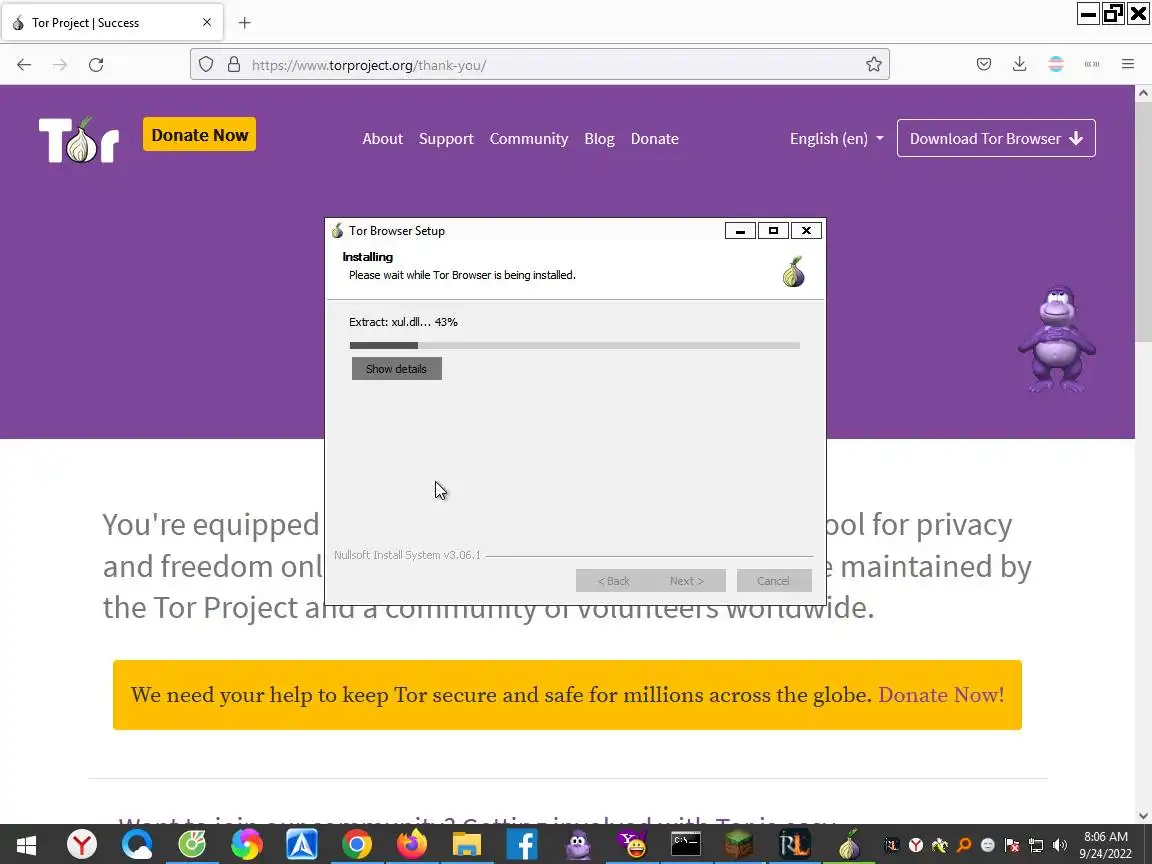The image size is (1152, 864).
Task: Click the Tor onion logo on the website
Action: (x=79, y=140)
